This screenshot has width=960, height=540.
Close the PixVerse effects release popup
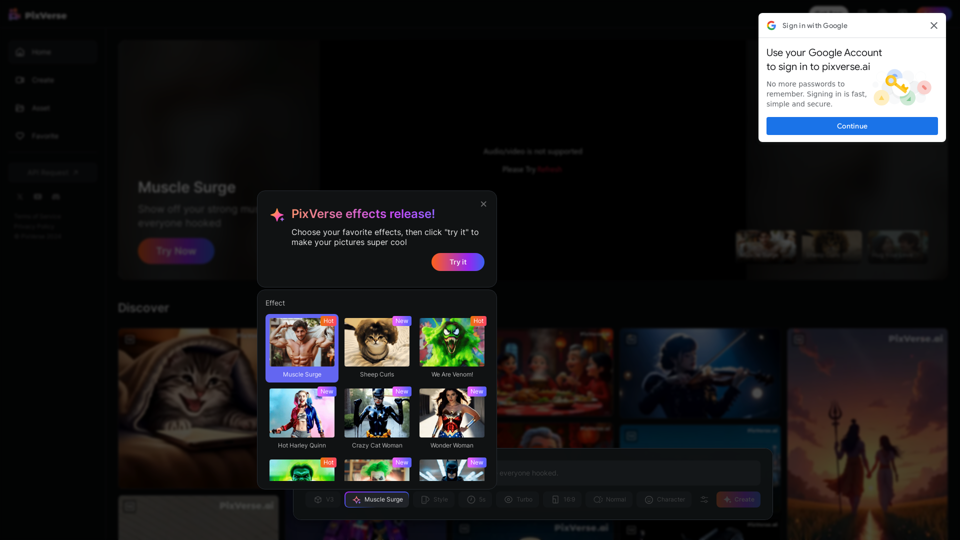coord(483,204)
